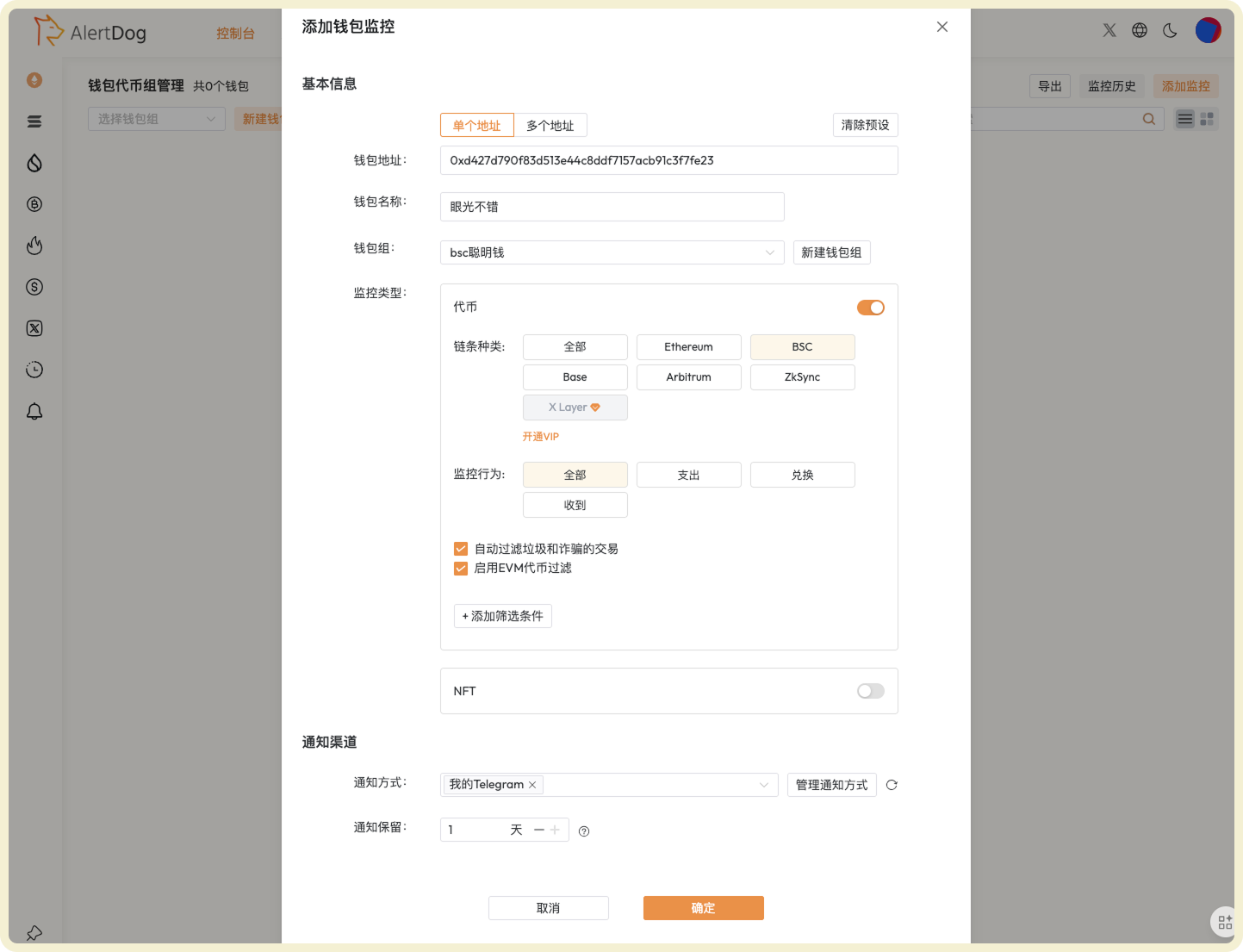Refresh notification methods list

pyautogui.click(x=892, y=785)
